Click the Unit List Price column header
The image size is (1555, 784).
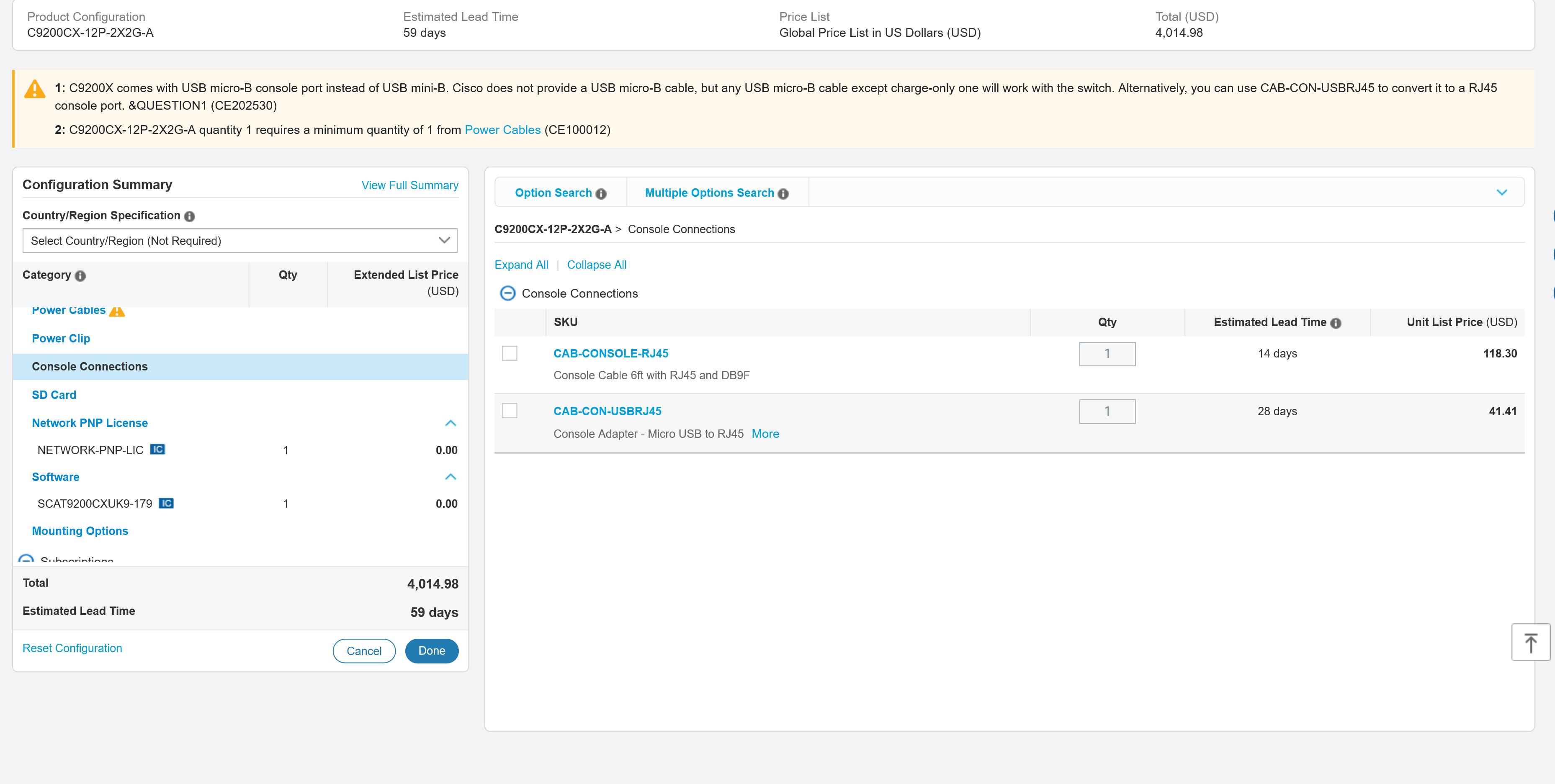1462,322
